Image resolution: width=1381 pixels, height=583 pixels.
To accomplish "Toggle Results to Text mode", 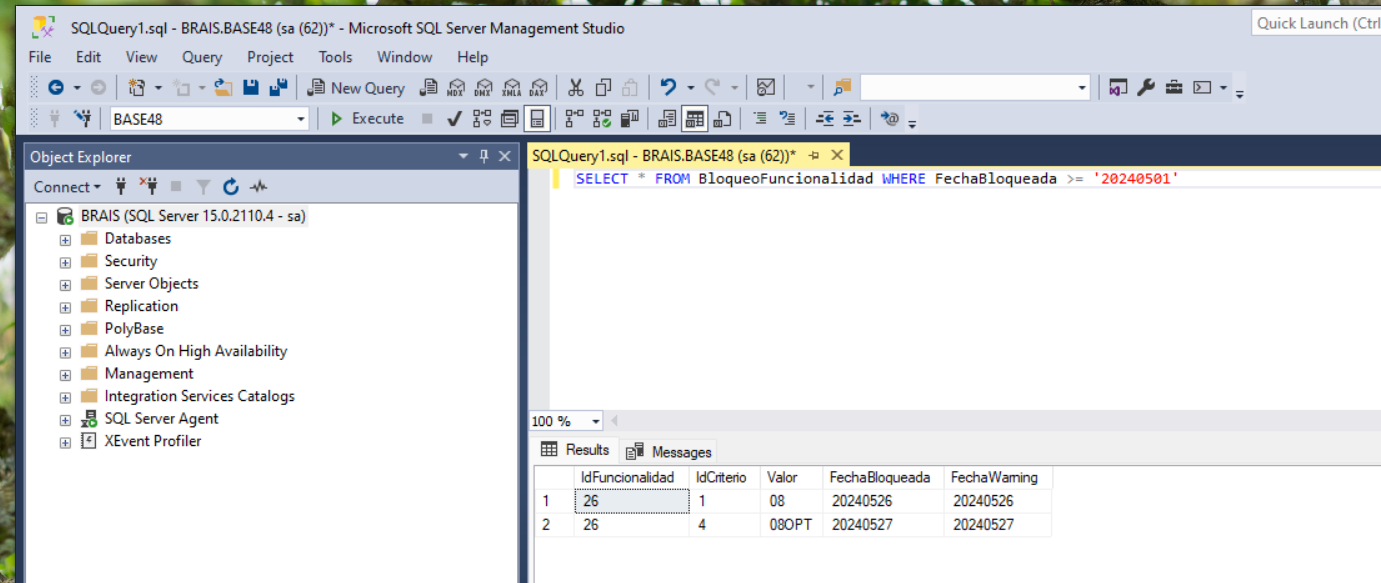I will tap(667, 118).
